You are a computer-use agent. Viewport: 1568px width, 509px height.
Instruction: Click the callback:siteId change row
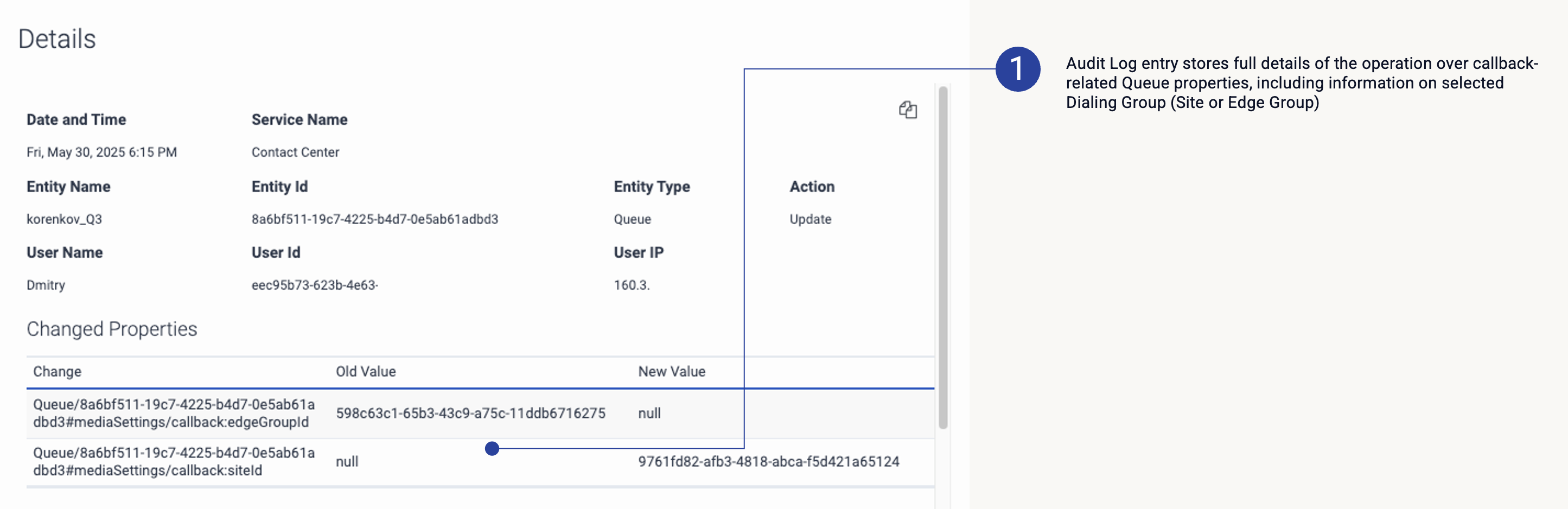click(x=174, y=461)
